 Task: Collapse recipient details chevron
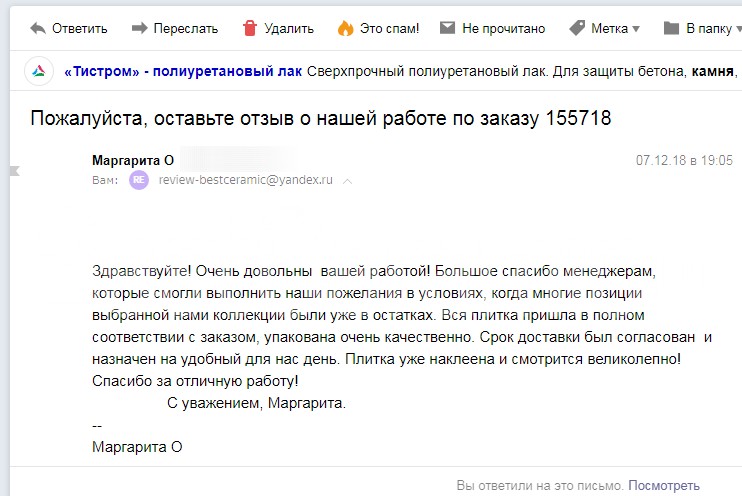347,181
